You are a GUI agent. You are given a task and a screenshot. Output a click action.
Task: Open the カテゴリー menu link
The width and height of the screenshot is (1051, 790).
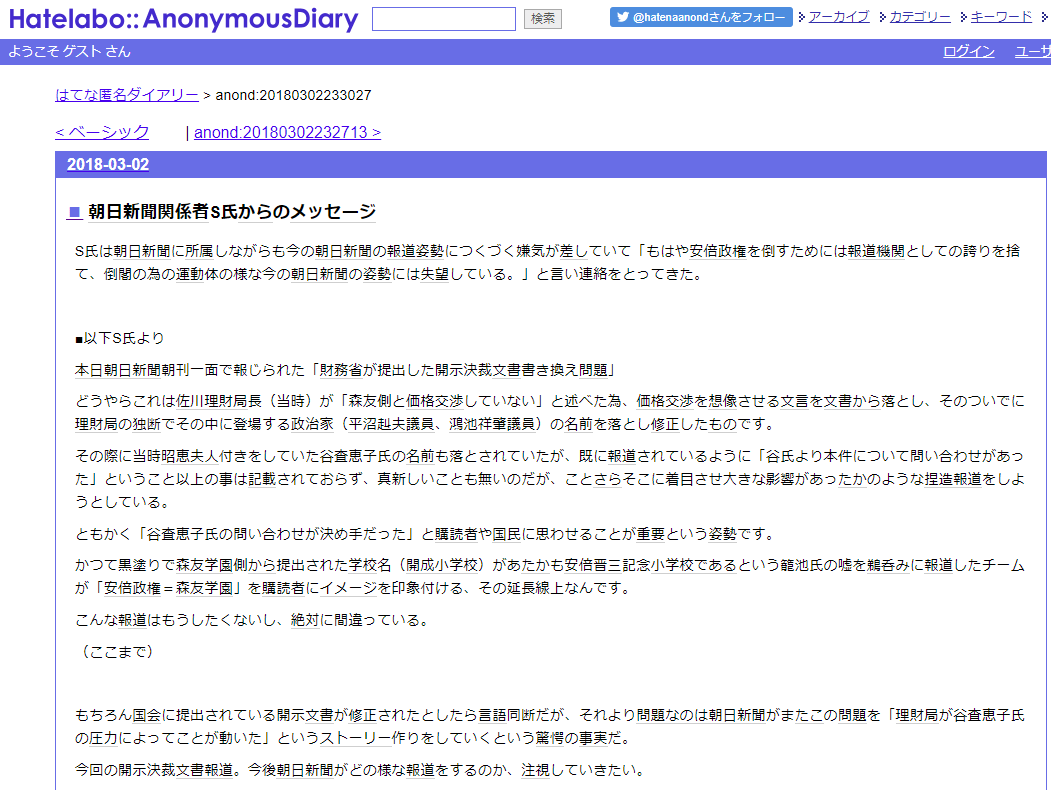(x=920, y=17)
